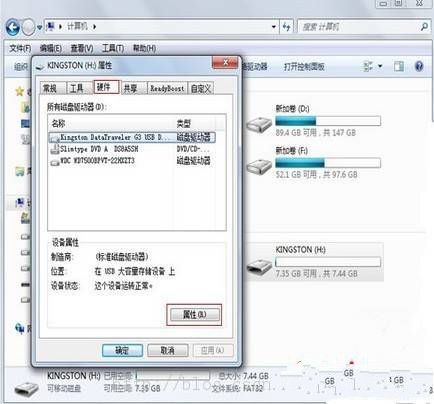Click 打开控制面板 in the Explorer toolbar
This screenshot has height=404, width=434.
[304, 67]
